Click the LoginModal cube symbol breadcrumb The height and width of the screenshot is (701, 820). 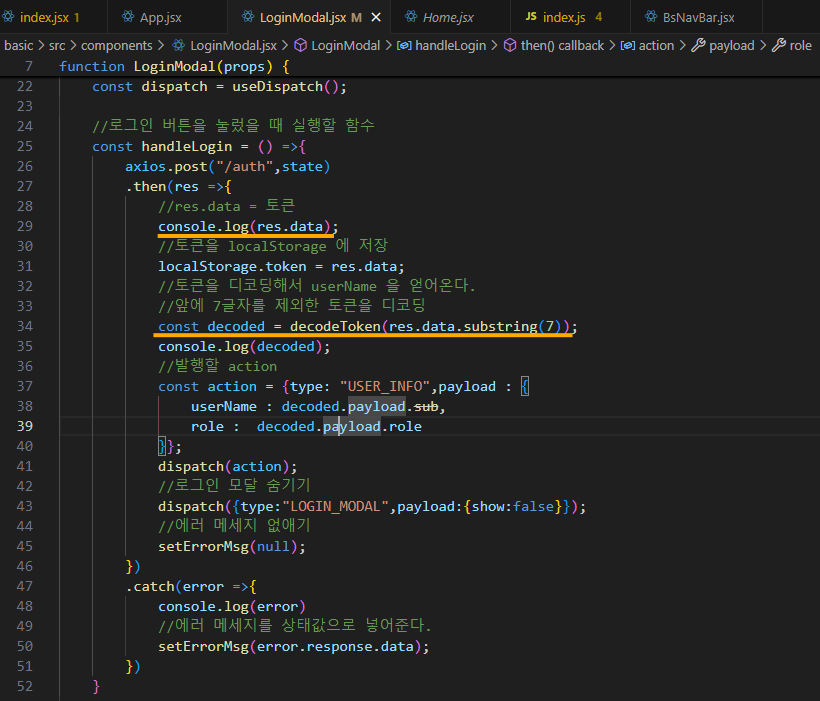coord(337,46)
